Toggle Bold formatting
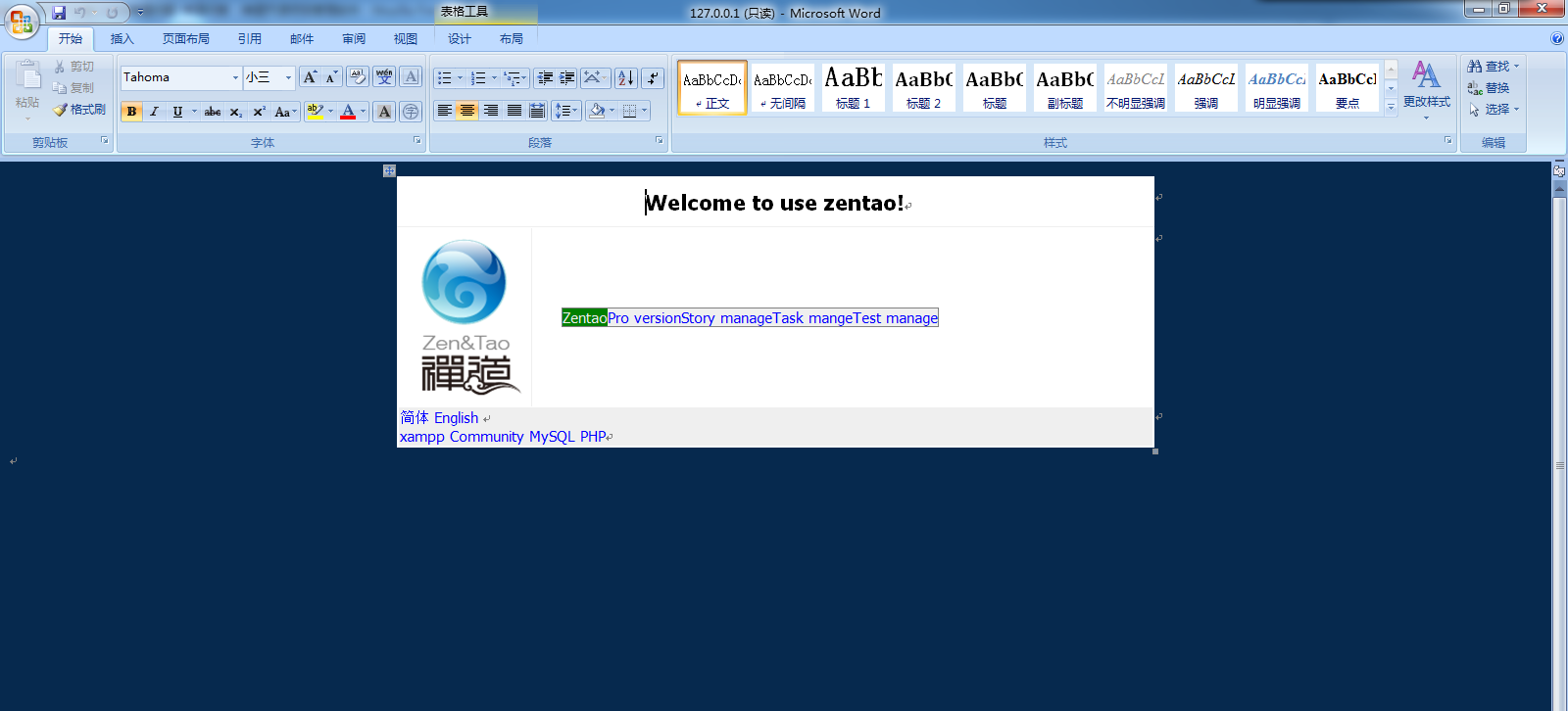This screenshot has width=1568, height=711. (131, 112)
